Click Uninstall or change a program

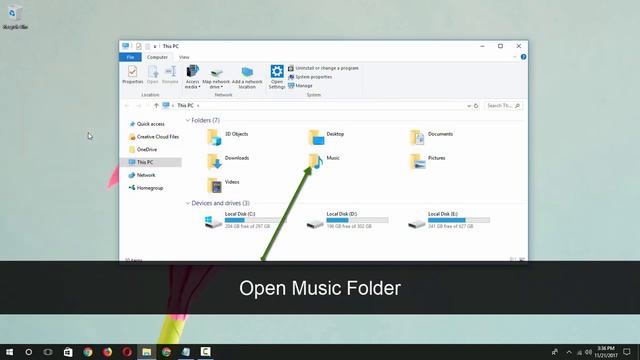(x=323, y=68)
